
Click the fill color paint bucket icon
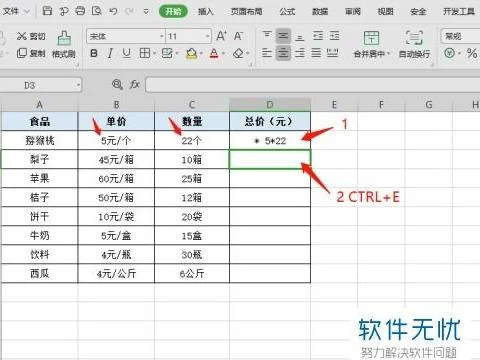[x=191, y=53]
